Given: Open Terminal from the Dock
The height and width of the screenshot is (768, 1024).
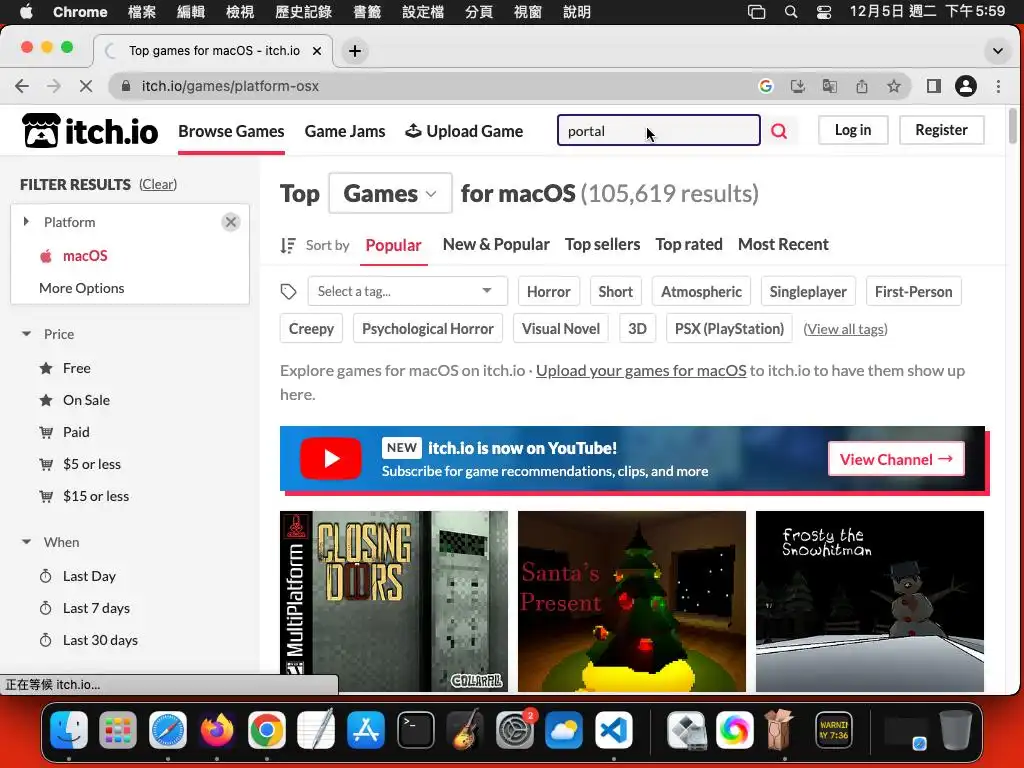Looking at the screenshot, I should tap(415, 729).
